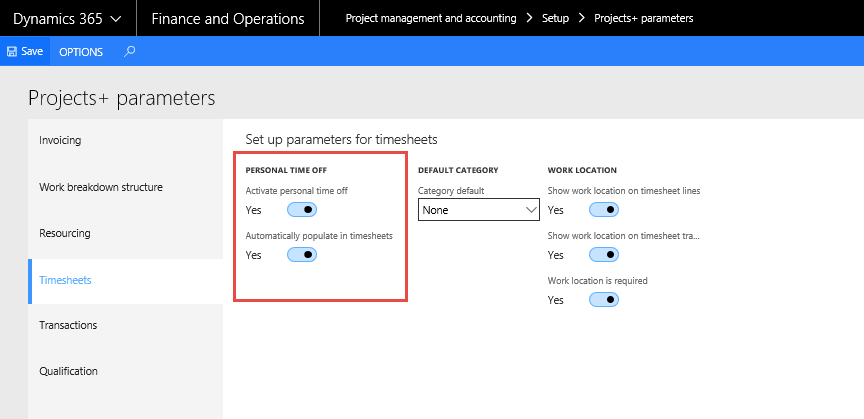Toggle Activate personal time off switch

point(302,210)
